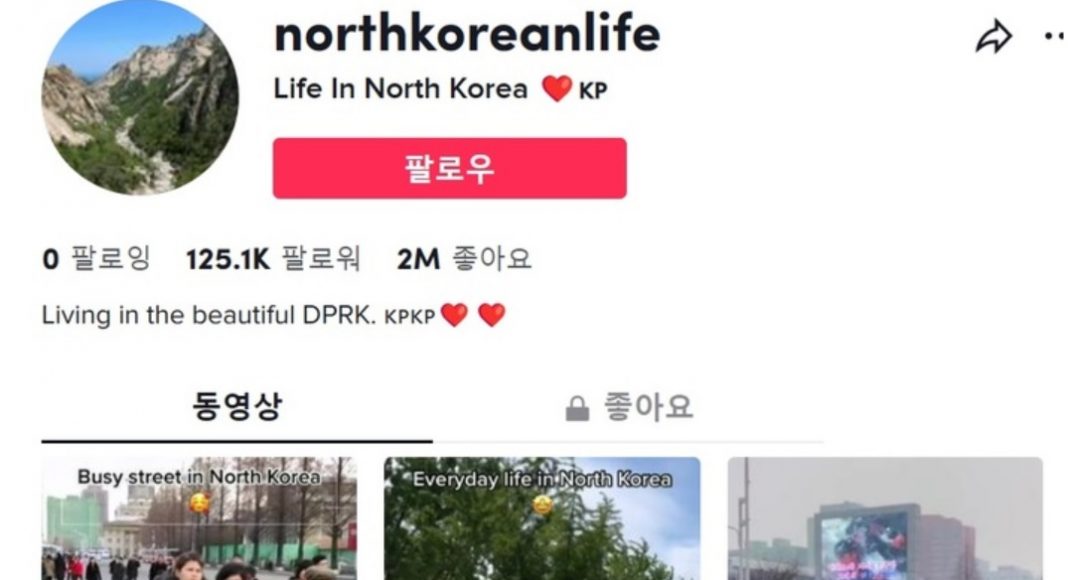The width and height of the screenshot is (1068, 580).
Task: Click the emoji on Busy street video
Action: pos(199,502)
